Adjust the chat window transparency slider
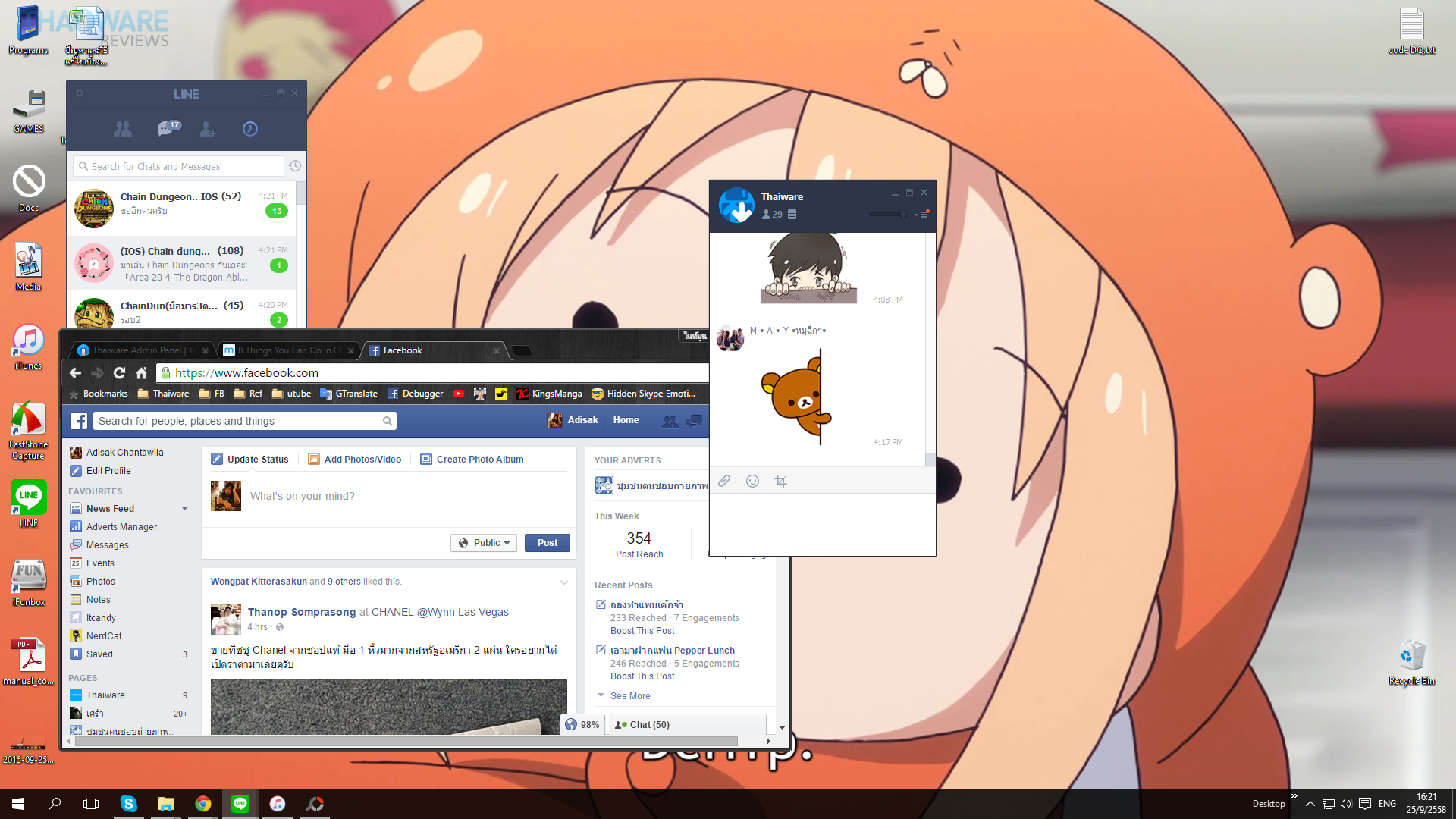The image size is (1456, 819). click(x=902, y=215)
